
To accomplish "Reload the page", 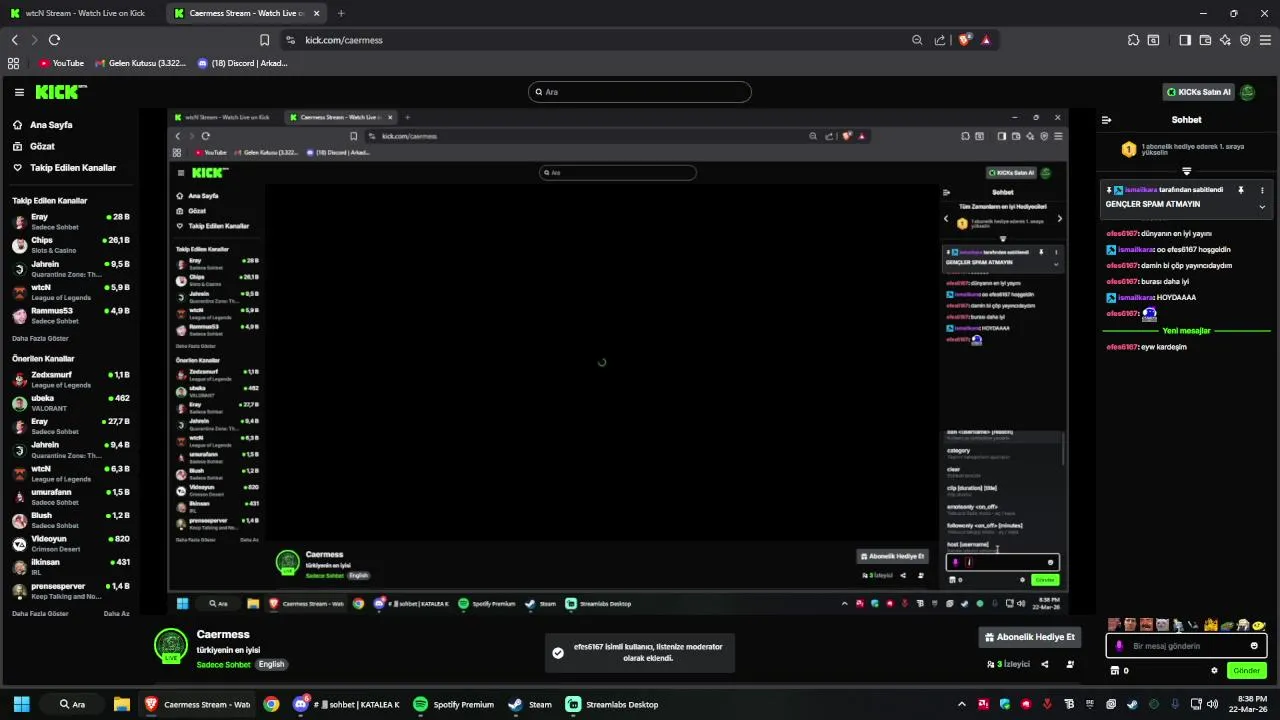I will point(54,40).
